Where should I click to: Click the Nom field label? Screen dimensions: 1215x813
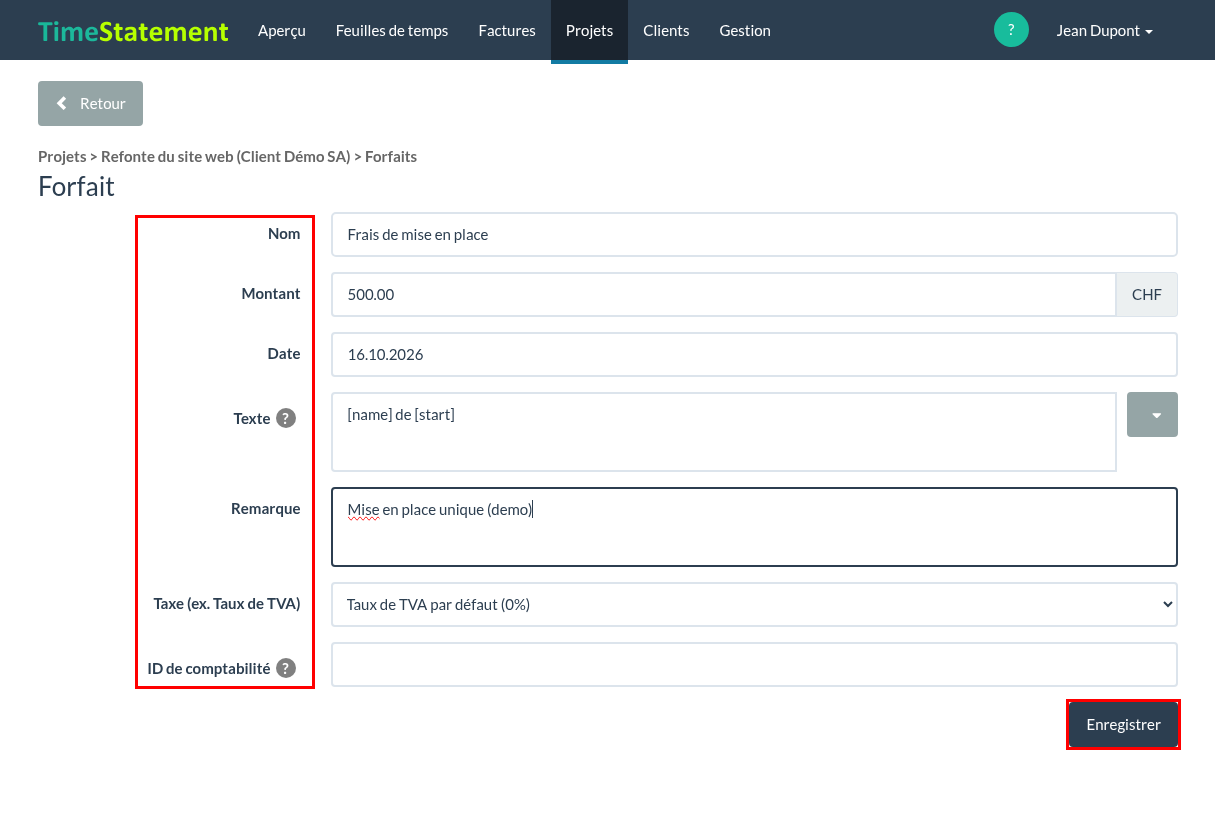[284, 233]
